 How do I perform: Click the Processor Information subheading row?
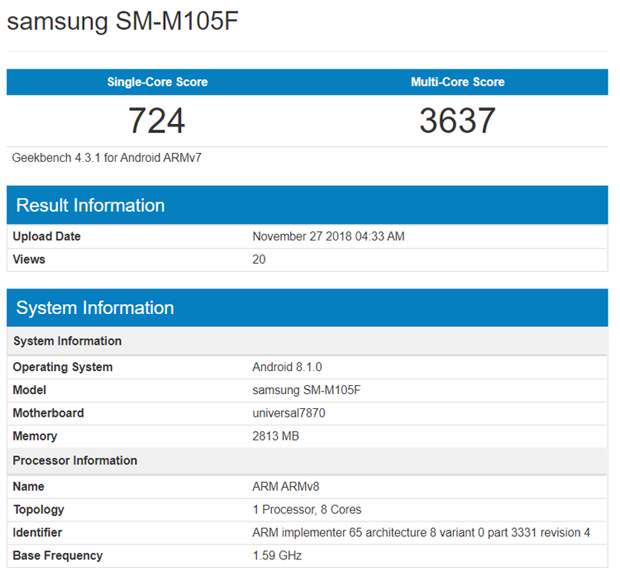coord(307,461)
